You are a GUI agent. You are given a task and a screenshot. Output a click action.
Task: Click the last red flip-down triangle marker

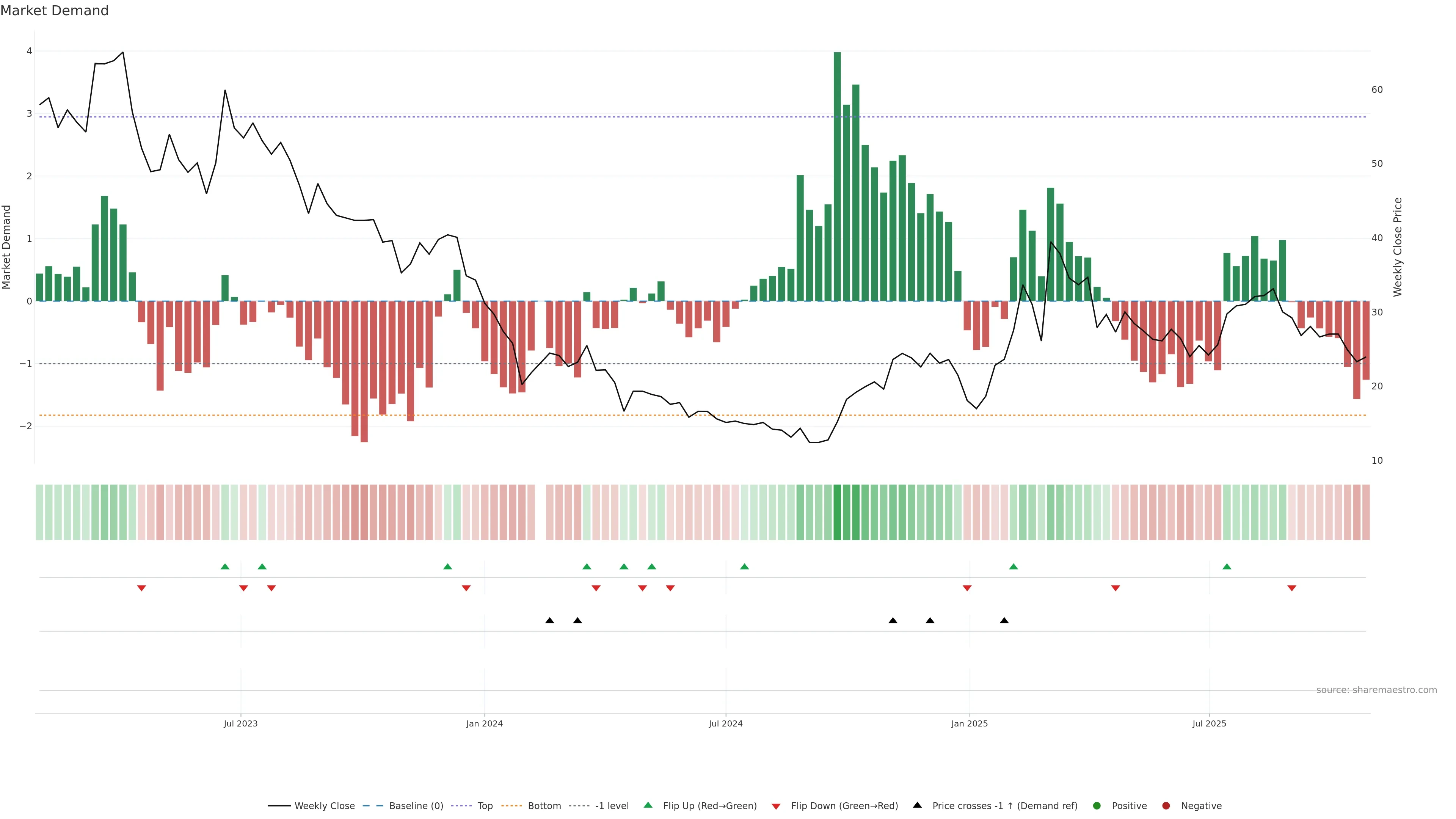click(1291, 588)
